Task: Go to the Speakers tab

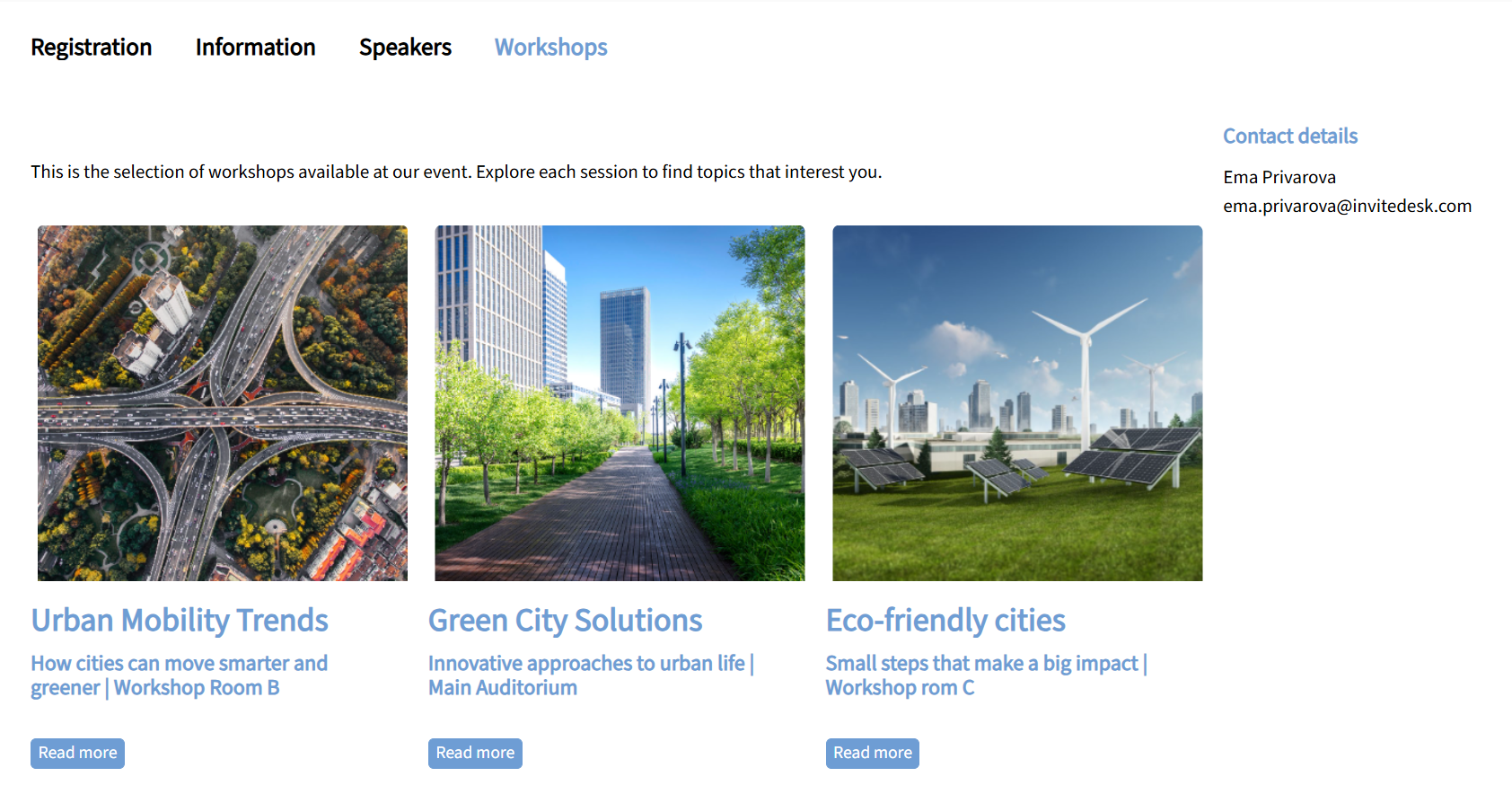Action: [405, 48]
